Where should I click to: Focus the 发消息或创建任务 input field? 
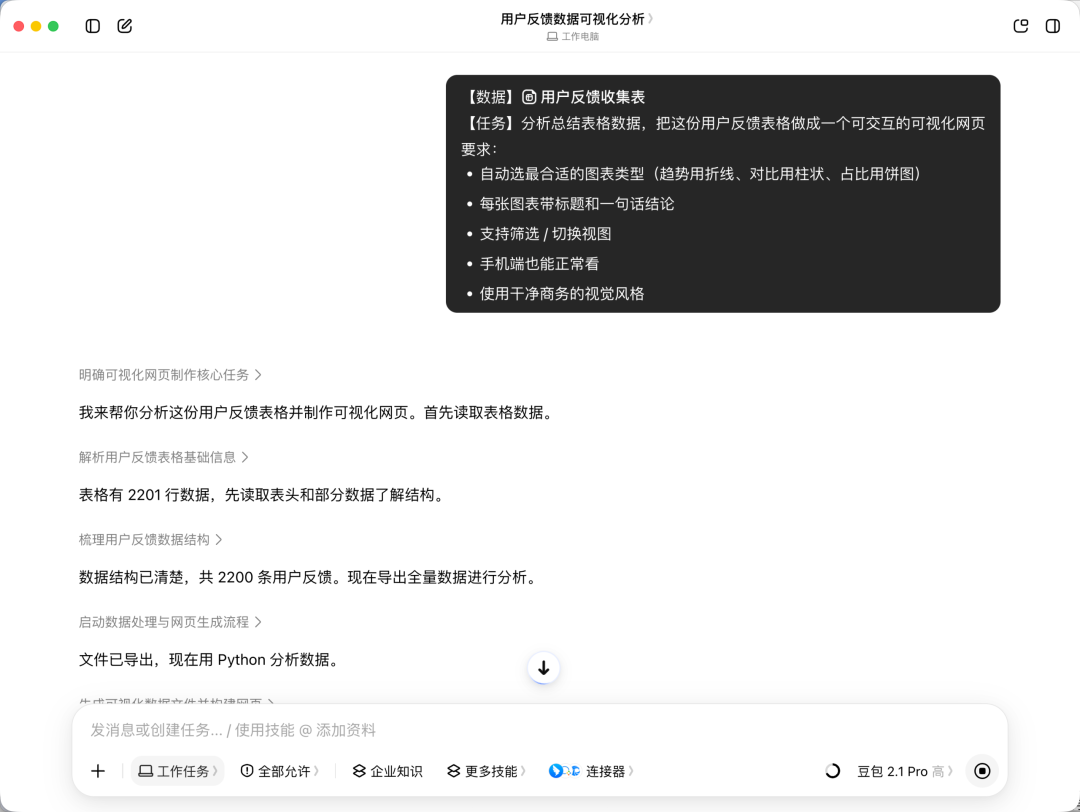point(539,730)
